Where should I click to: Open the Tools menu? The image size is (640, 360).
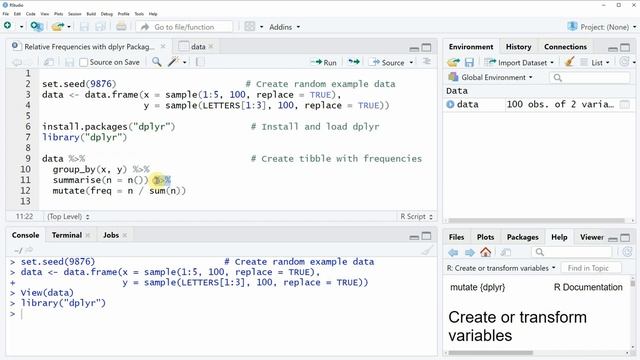pos(139,14)
